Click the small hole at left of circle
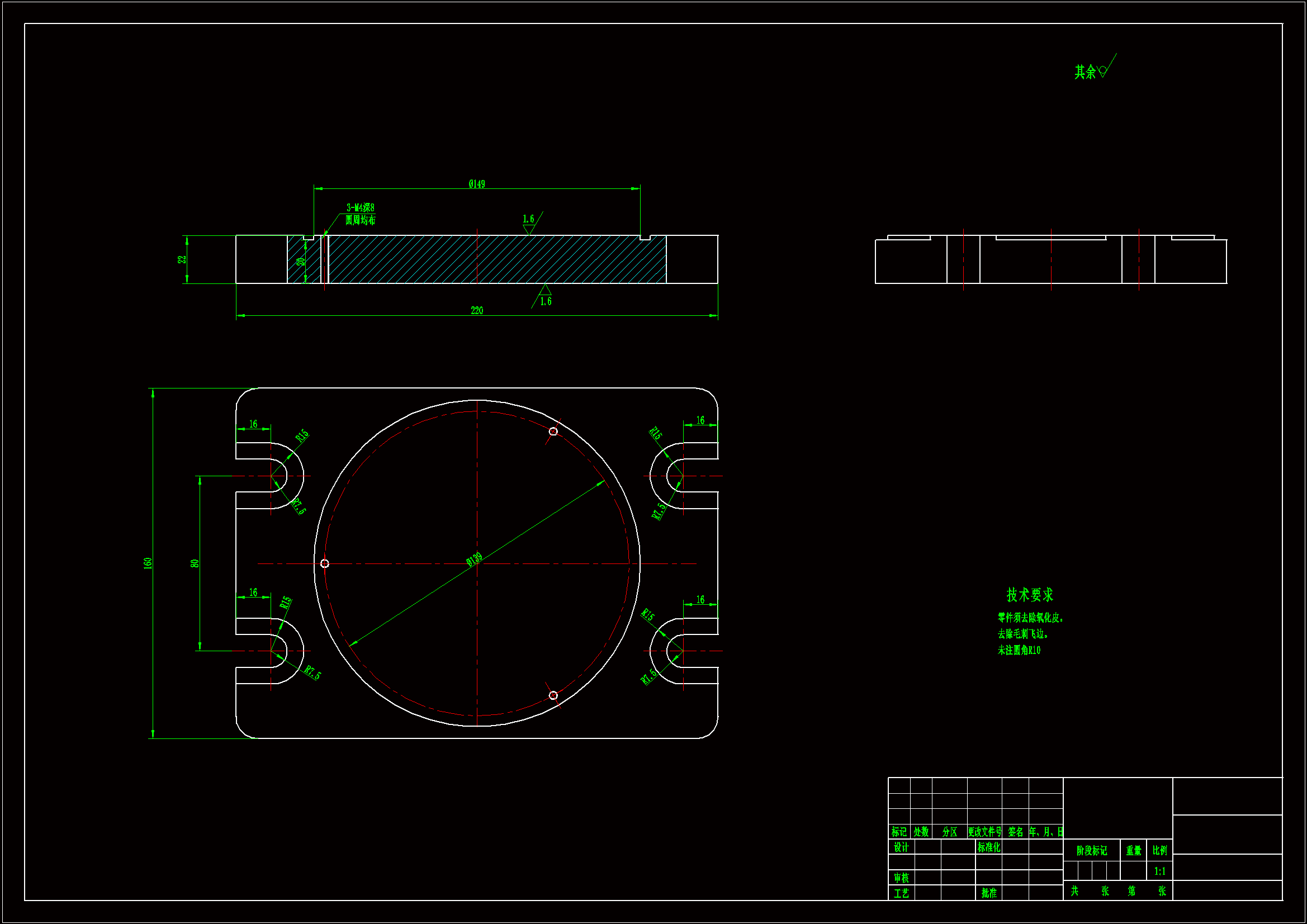Screen dimensions: 1307x924 [324, 563]
